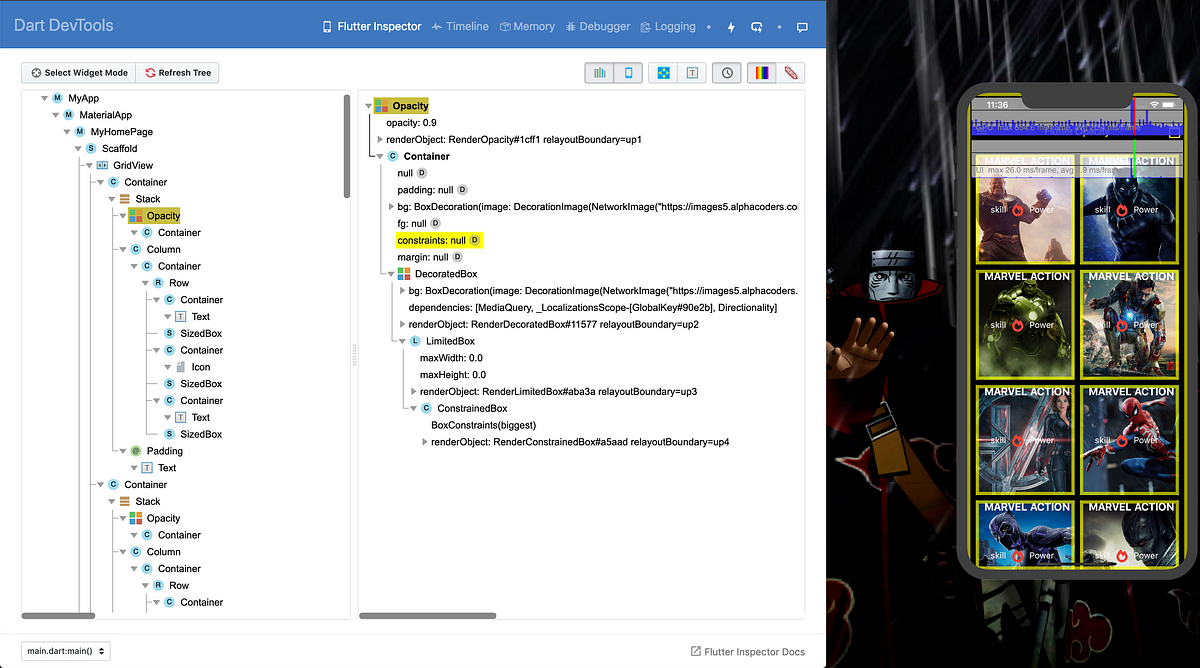Collapse the LimitedBox details section

(x=402, y=341)
